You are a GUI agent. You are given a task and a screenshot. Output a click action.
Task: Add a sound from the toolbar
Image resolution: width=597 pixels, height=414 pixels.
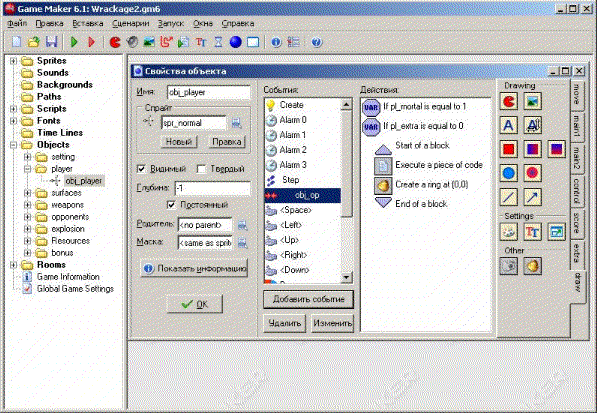[132, 42]
